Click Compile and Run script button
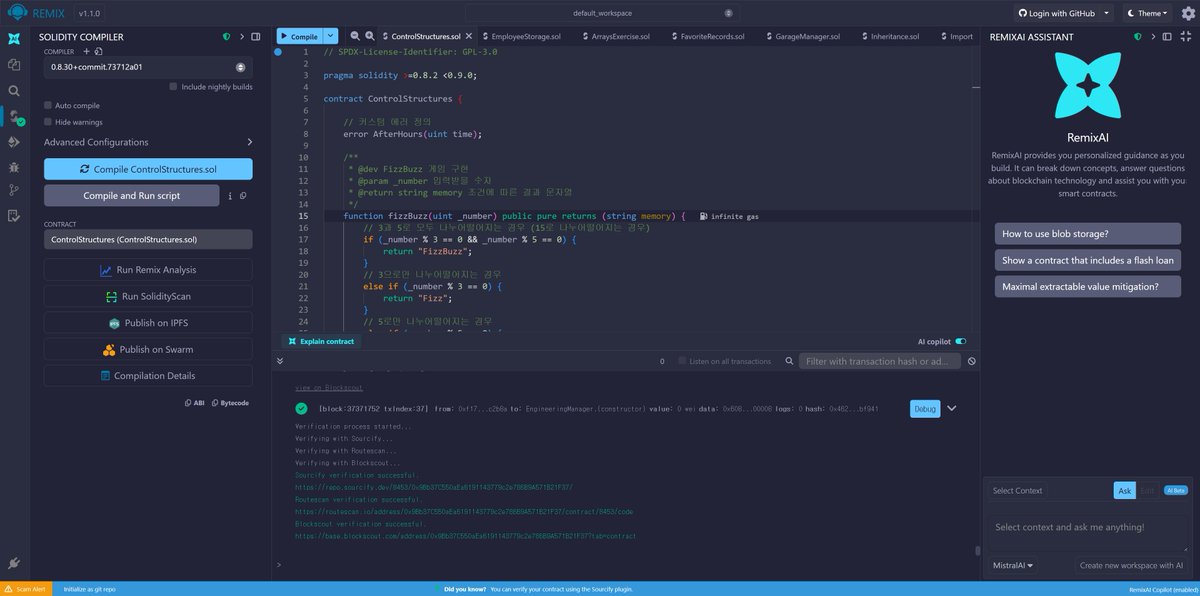The height and width of the screenshot is (596, 1200). pyautogui.click(x=132, y=196)
